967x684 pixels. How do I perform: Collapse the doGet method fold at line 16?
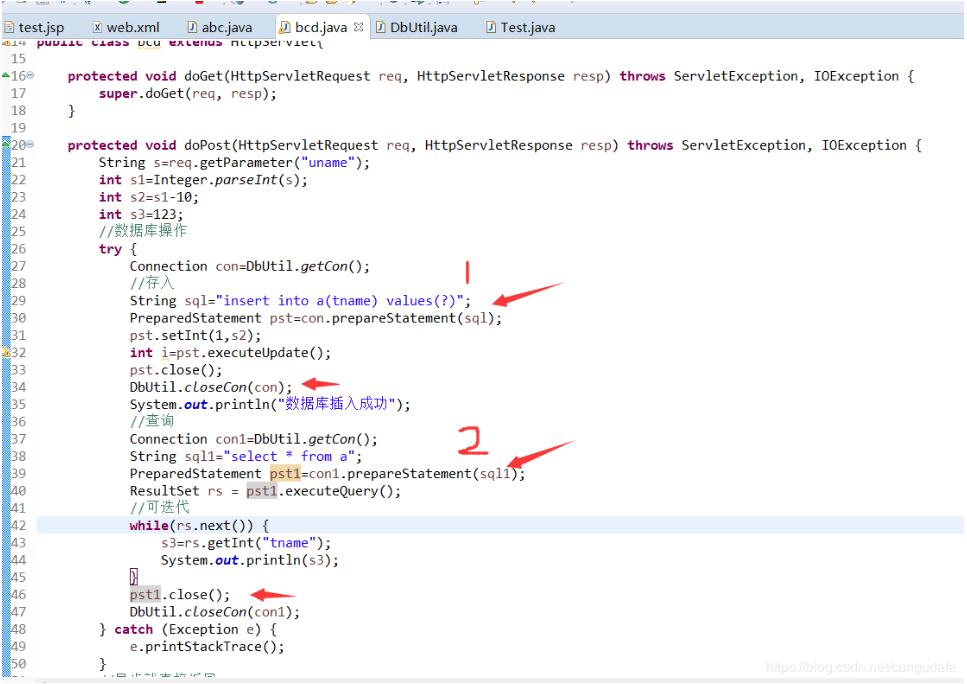(30, 76)
